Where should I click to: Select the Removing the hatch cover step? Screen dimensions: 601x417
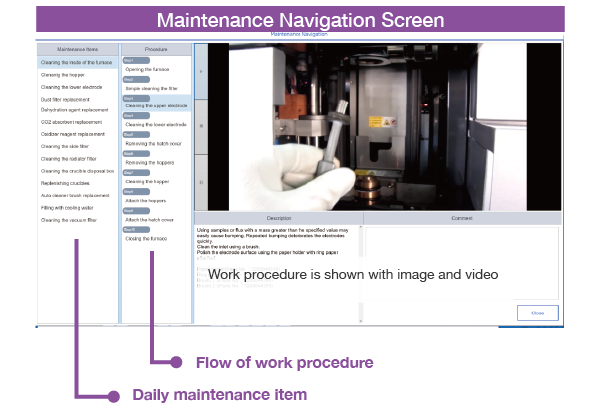[155, 143]
